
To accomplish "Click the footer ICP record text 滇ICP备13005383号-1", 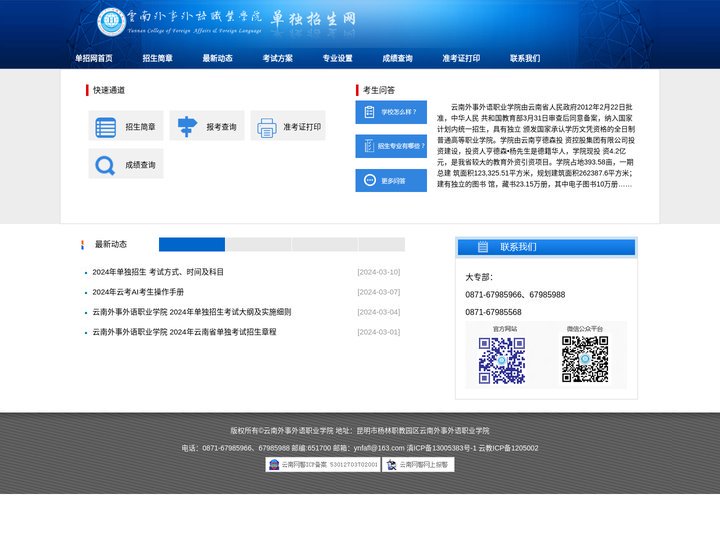I will point(442,448).
